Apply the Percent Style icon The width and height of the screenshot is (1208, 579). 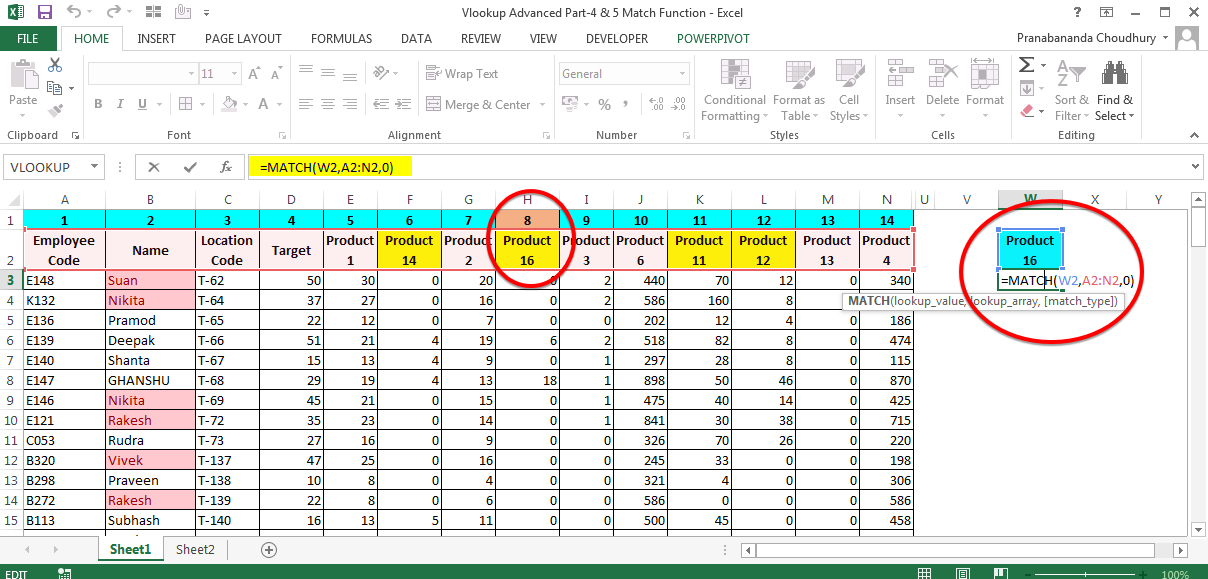pos(604,103)
